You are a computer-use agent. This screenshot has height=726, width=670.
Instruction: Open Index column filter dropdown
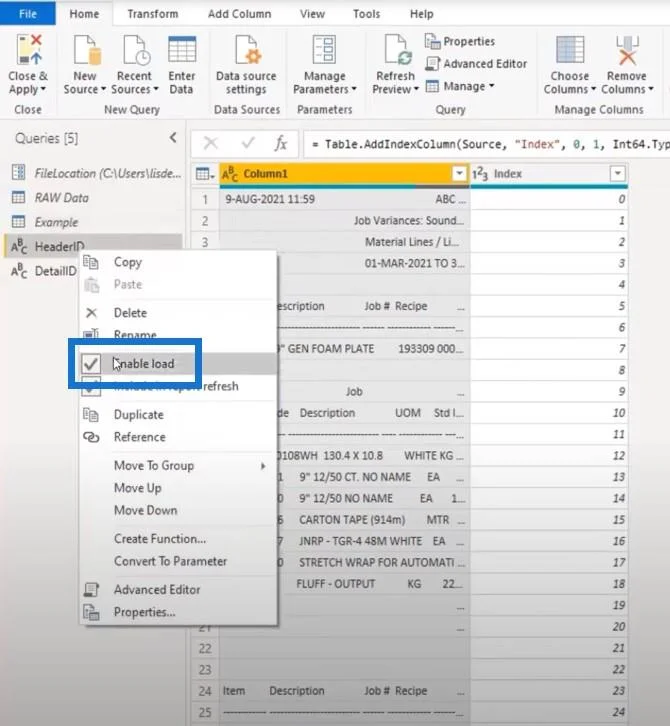[617, 174]
